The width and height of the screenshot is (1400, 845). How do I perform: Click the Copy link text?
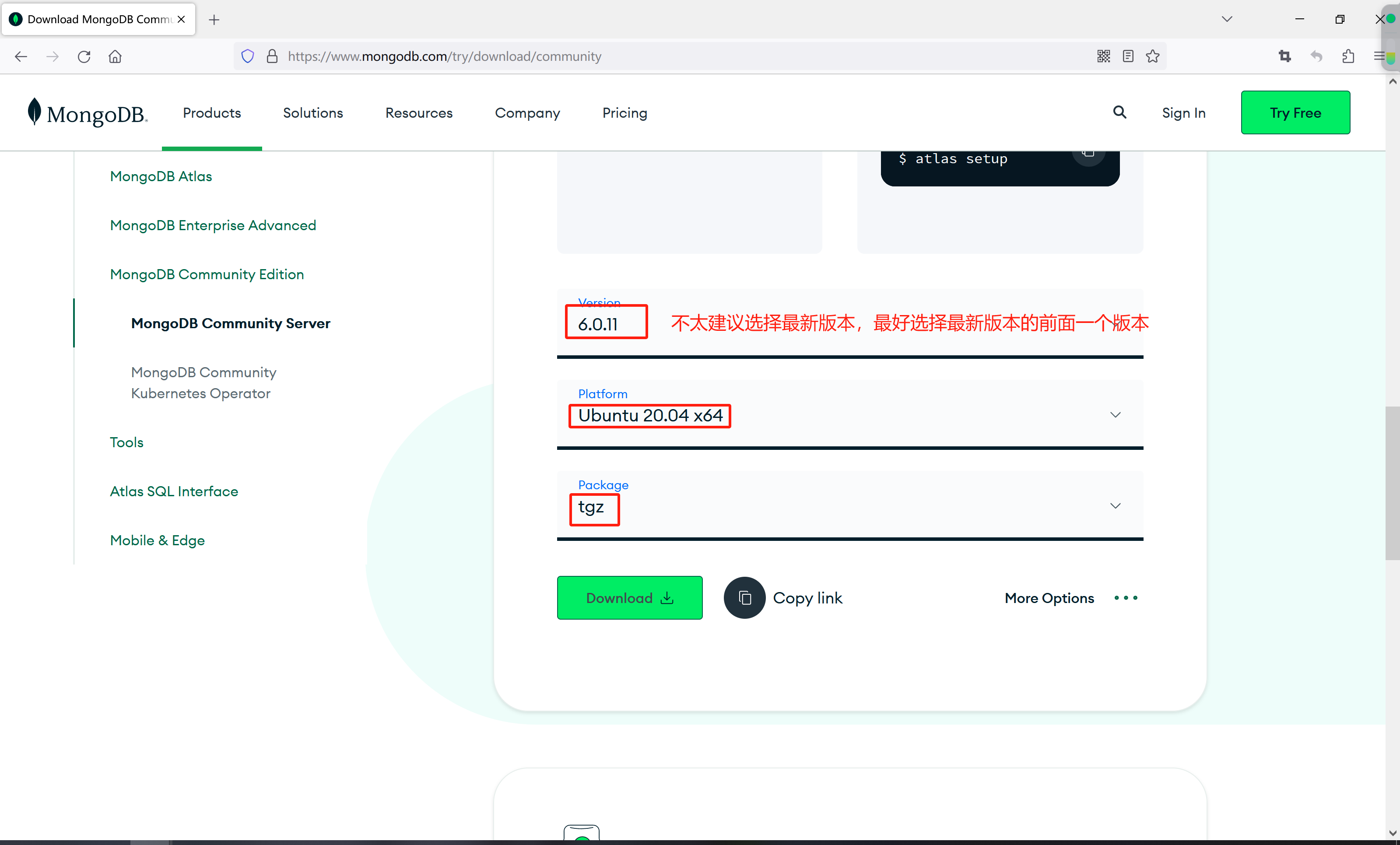807,598
